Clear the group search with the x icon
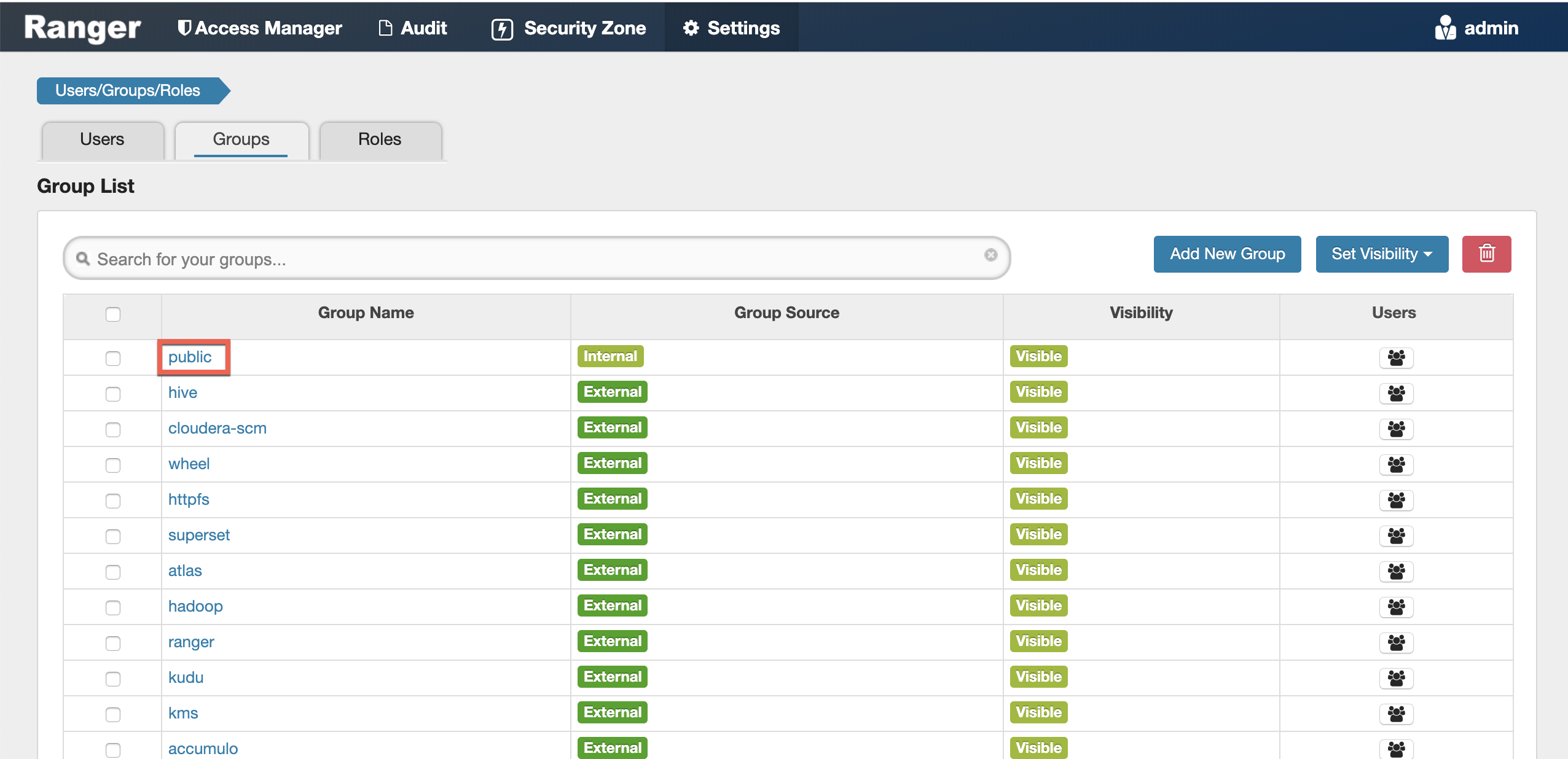The image size is (1568, 759). click(990, 255)
